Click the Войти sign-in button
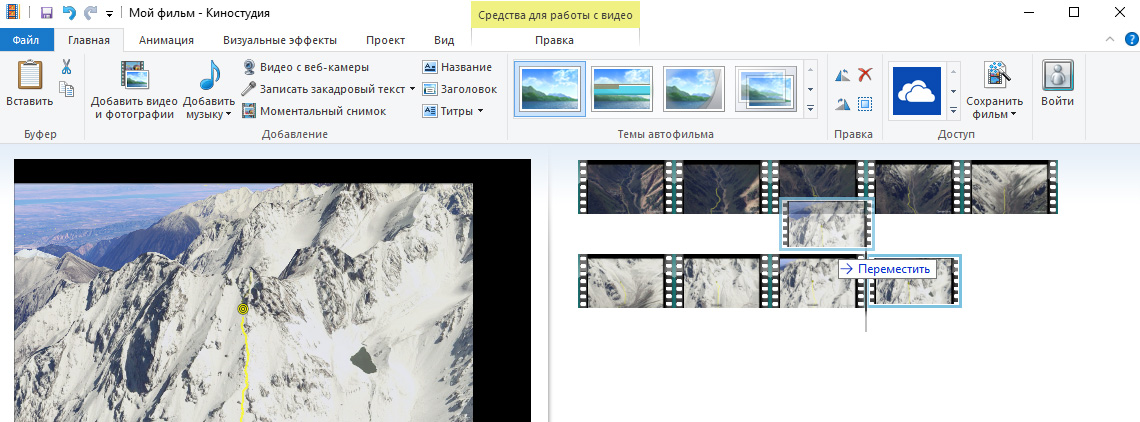Viewport: 1140px width, 422px height. click(1057, 85)
